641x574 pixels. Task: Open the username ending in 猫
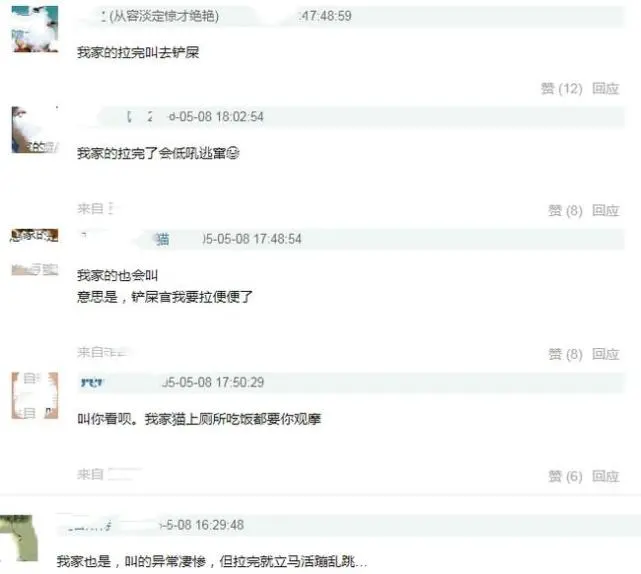[162, 239]
